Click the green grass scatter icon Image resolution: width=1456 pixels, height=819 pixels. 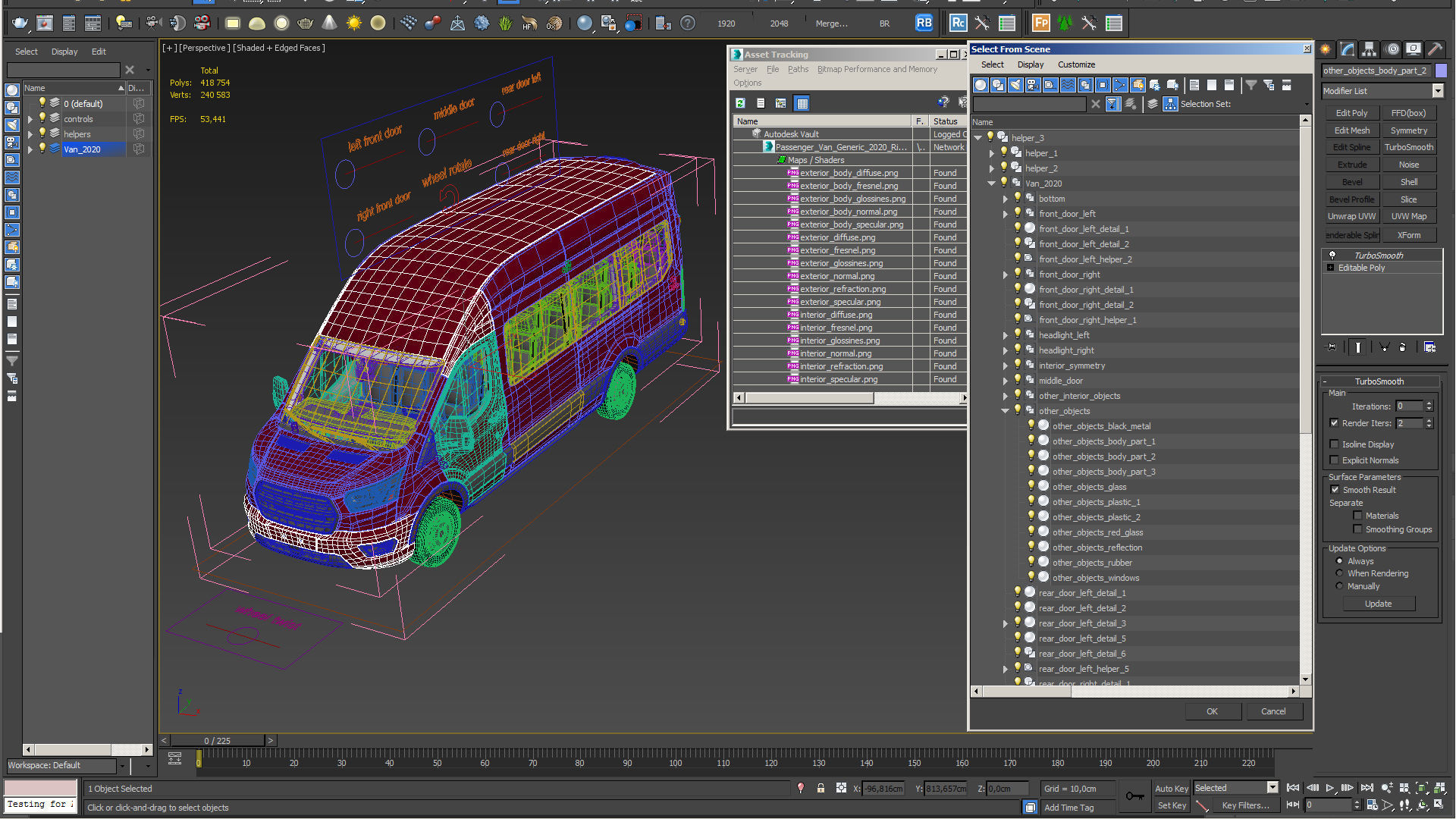505,24
